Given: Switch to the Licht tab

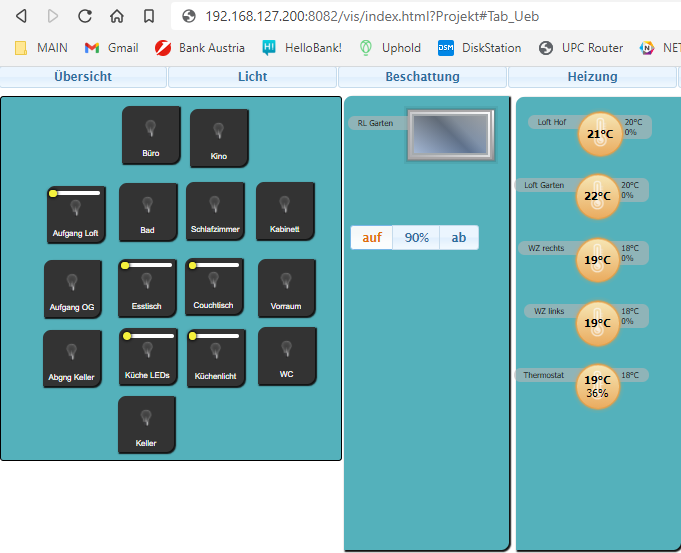Looking at the screenshot, I should tap(252, 77).
